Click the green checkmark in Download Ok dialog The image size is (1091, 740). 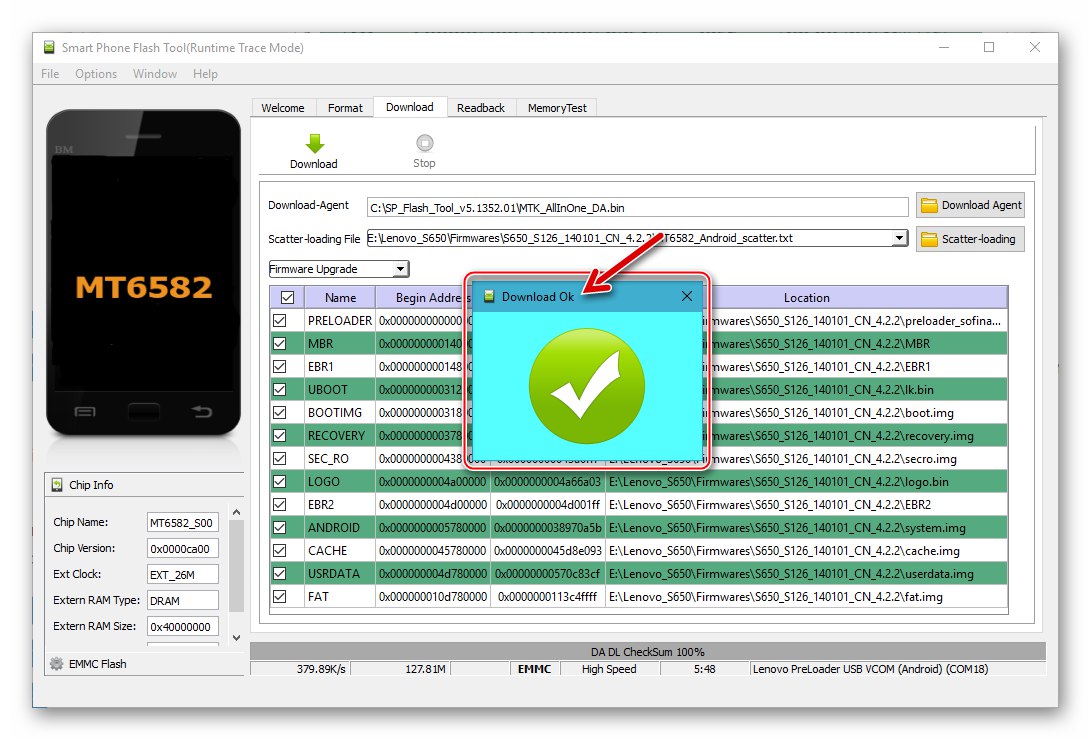point(586,385)
